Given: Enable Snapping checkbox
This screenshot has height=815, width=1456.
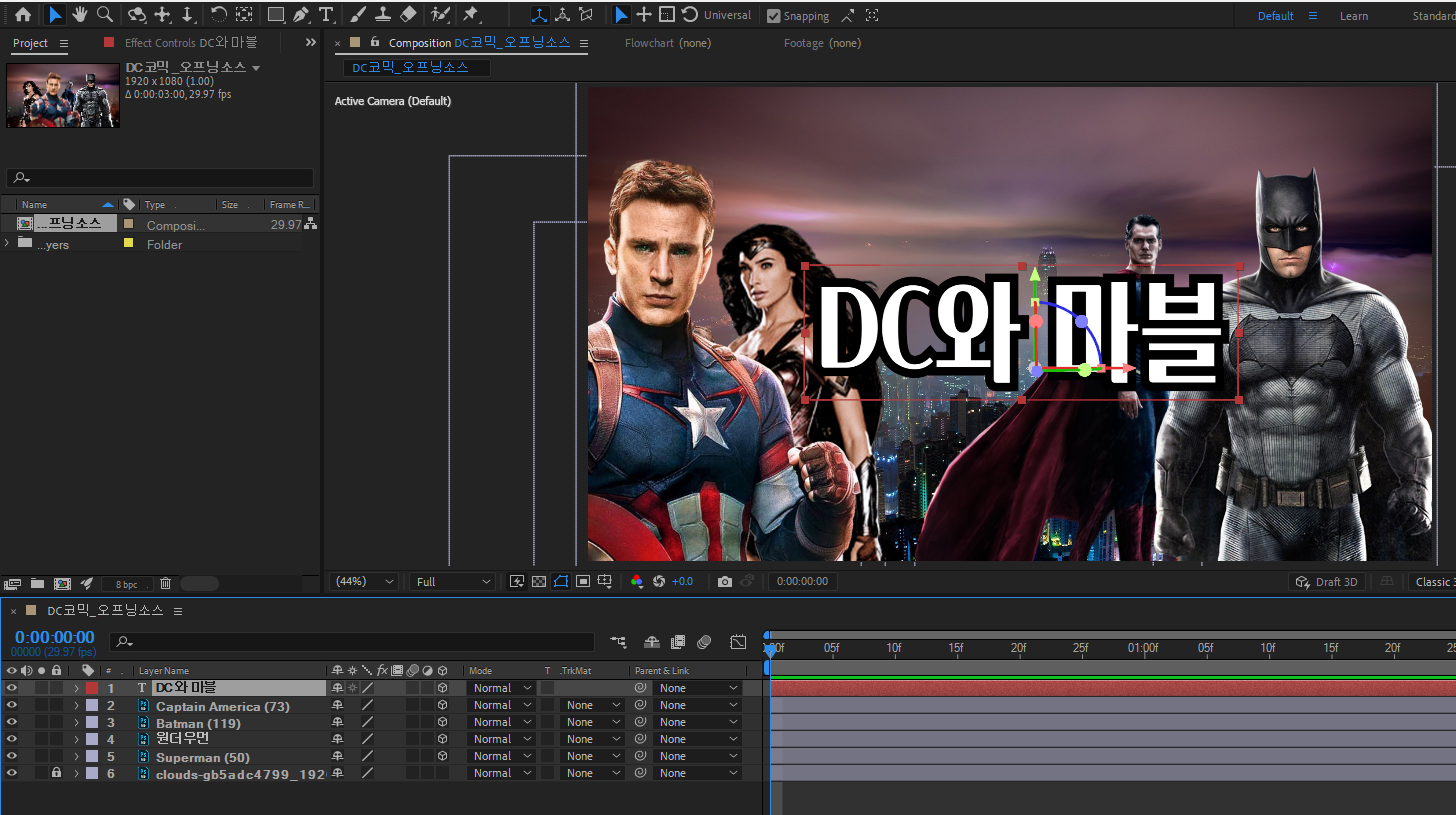Looking at the screenshot, I should click(773, 16).
